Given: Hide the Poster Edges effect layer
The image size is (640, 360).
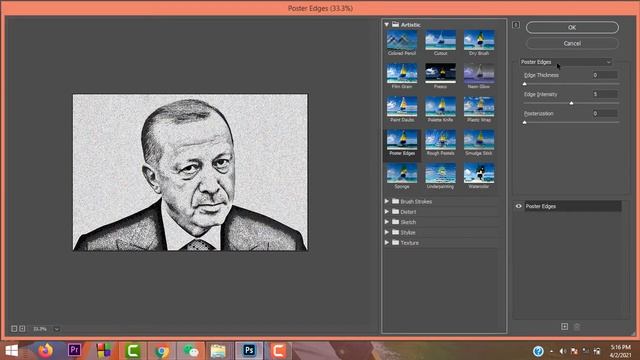Looking at the screenshot, I should [x=518, y=206].
